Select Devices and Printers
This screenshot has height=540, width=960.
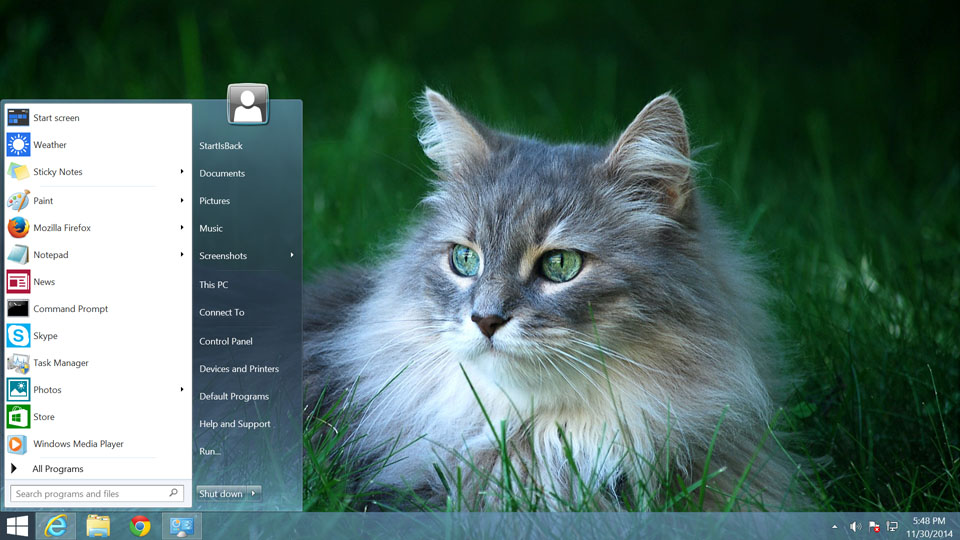point(239,369)
